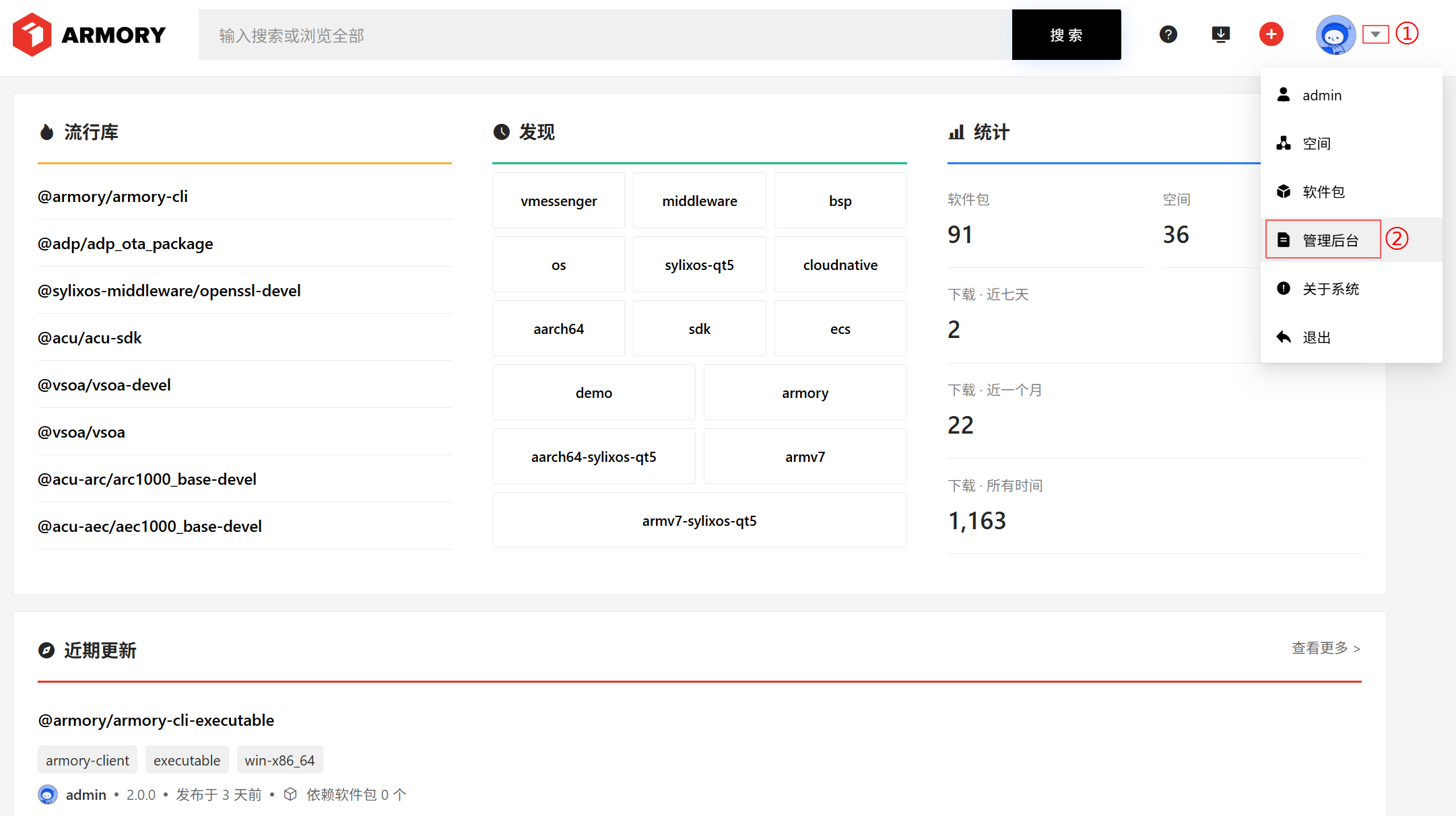Click the 查看更多 link
The image size is (1456, 816).
(1325, 648)
